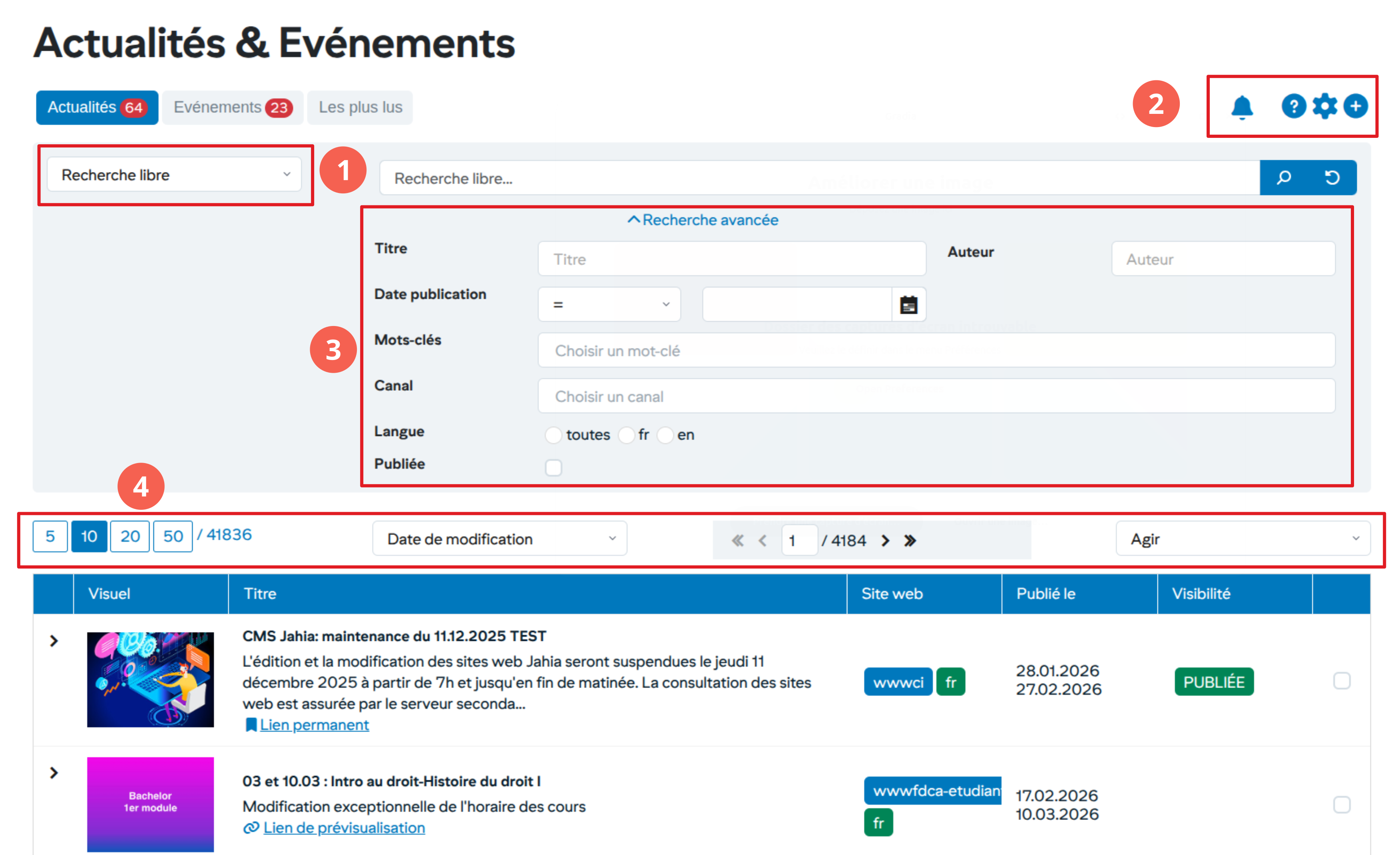Open settings gear icon

coord(1324,106)
